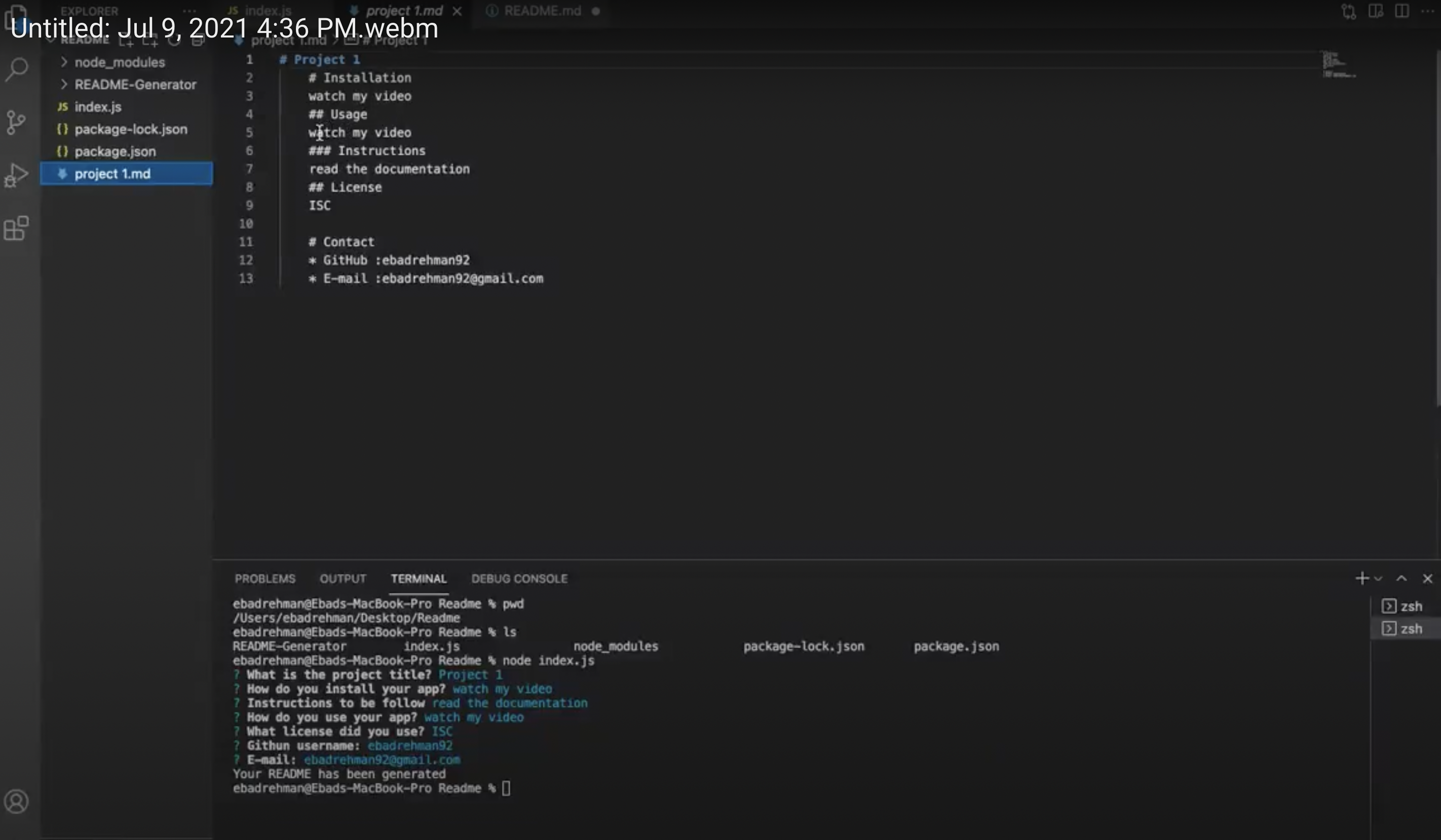The height and width of the screenshot is (840, 1441).
Task: Collapse folders in the explorer
Action: point(198,40)
